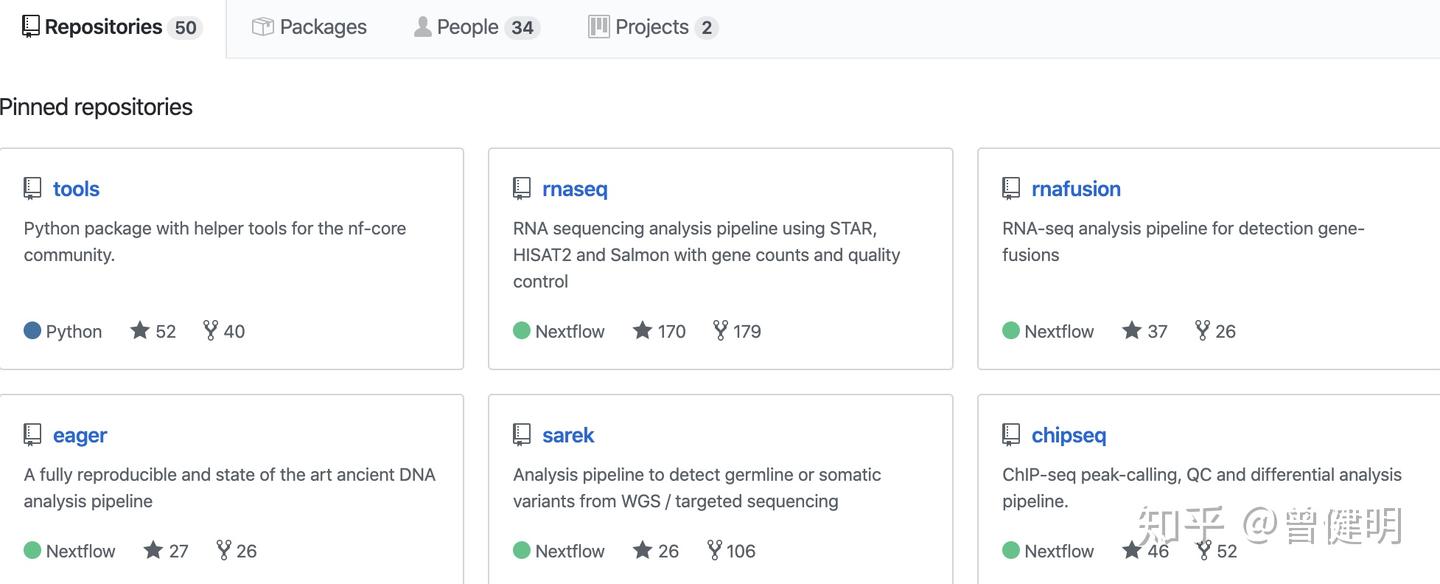Open the sarek repository link
This screenshot has width=1440, height=584.
pos(568,435)
